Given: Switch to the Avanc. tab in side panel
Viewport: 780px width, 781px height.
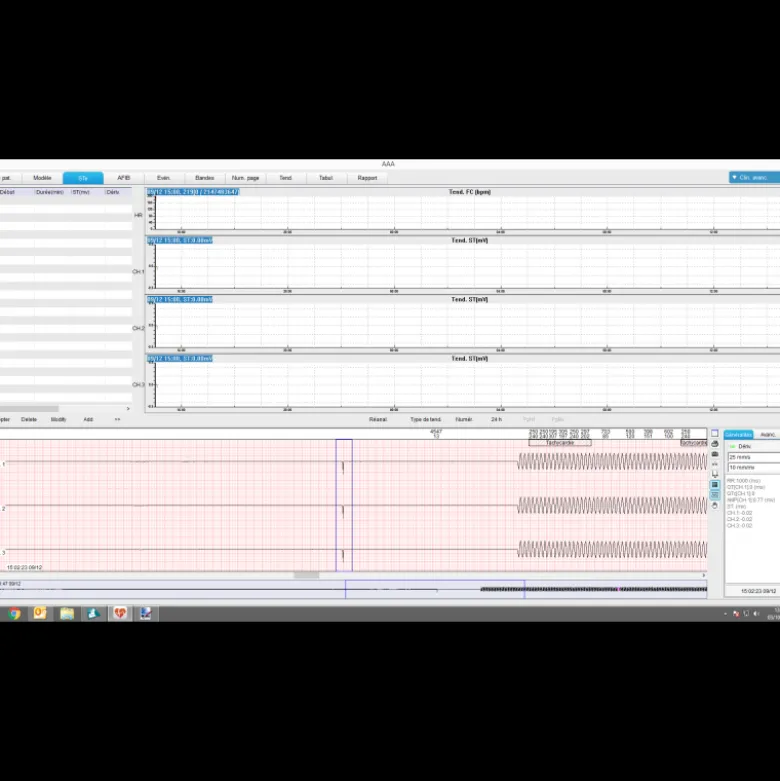Looking at the screenshot, I should [768, 435].
